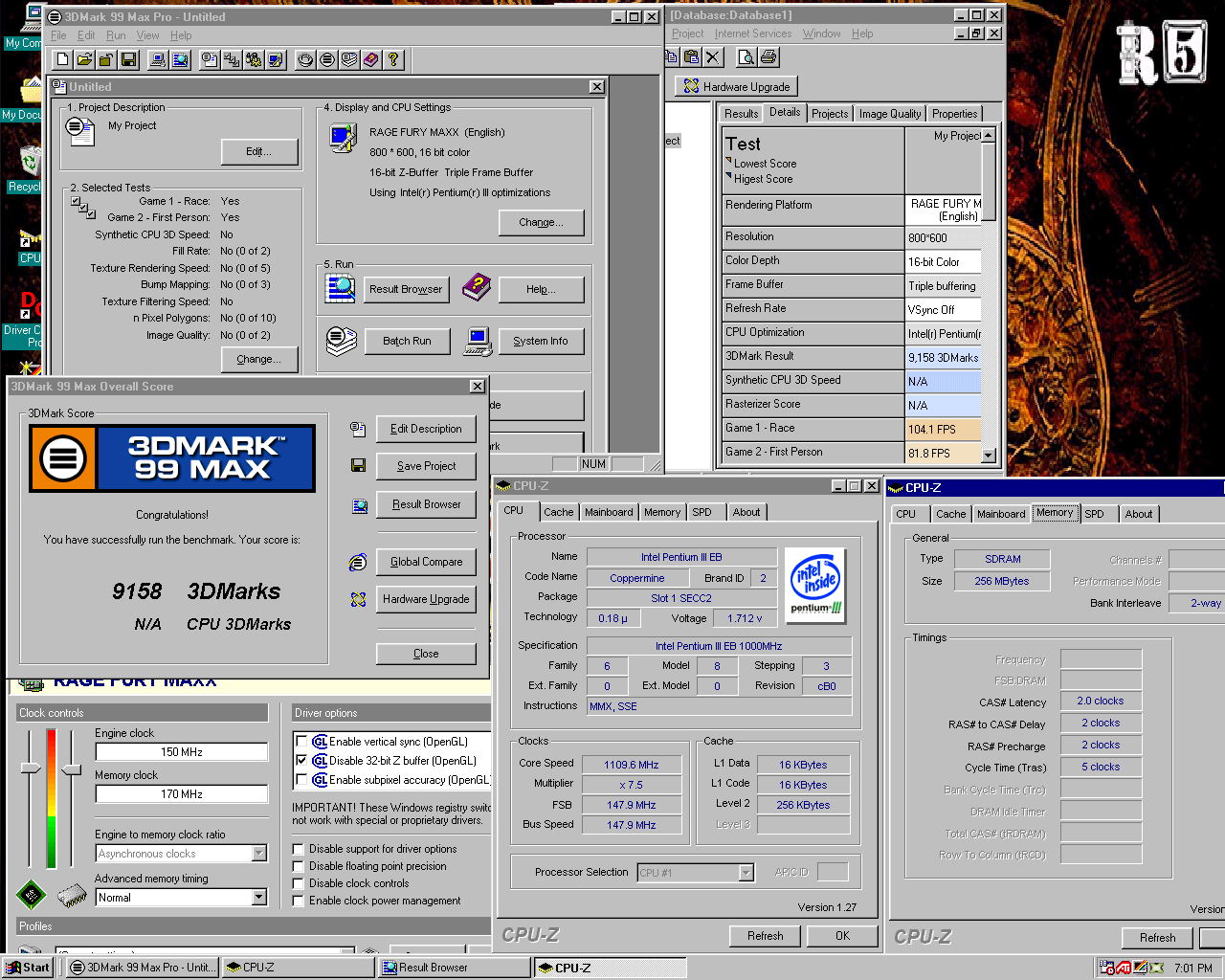Click OK in left CPU-Z window

pyautogui.click(x=842, y=936)
